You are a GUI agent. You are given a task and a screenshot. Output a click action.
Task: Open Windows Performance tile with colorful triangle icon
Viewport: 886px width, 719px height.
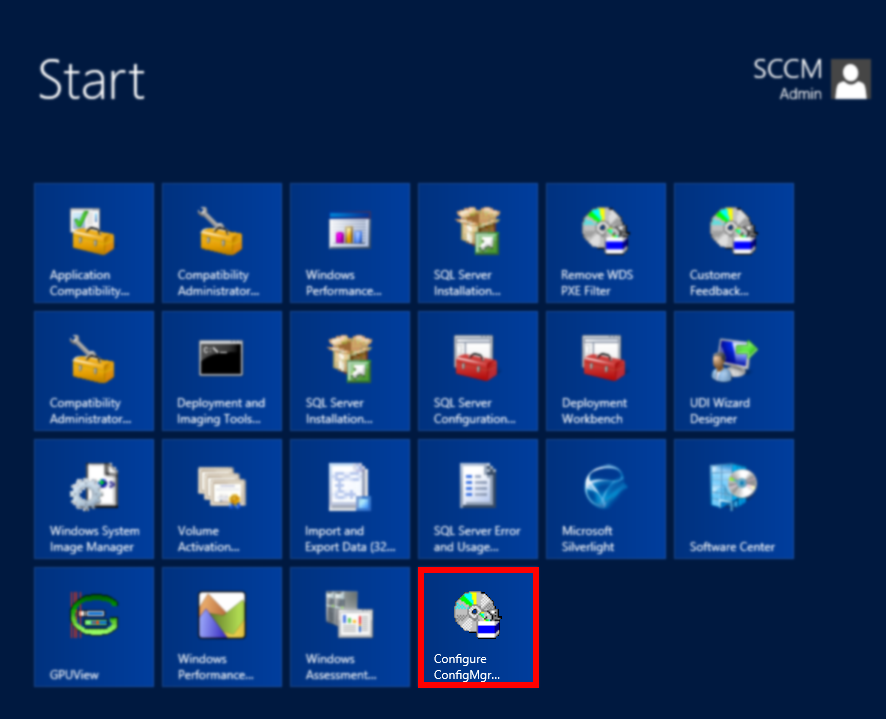(222, 626)
